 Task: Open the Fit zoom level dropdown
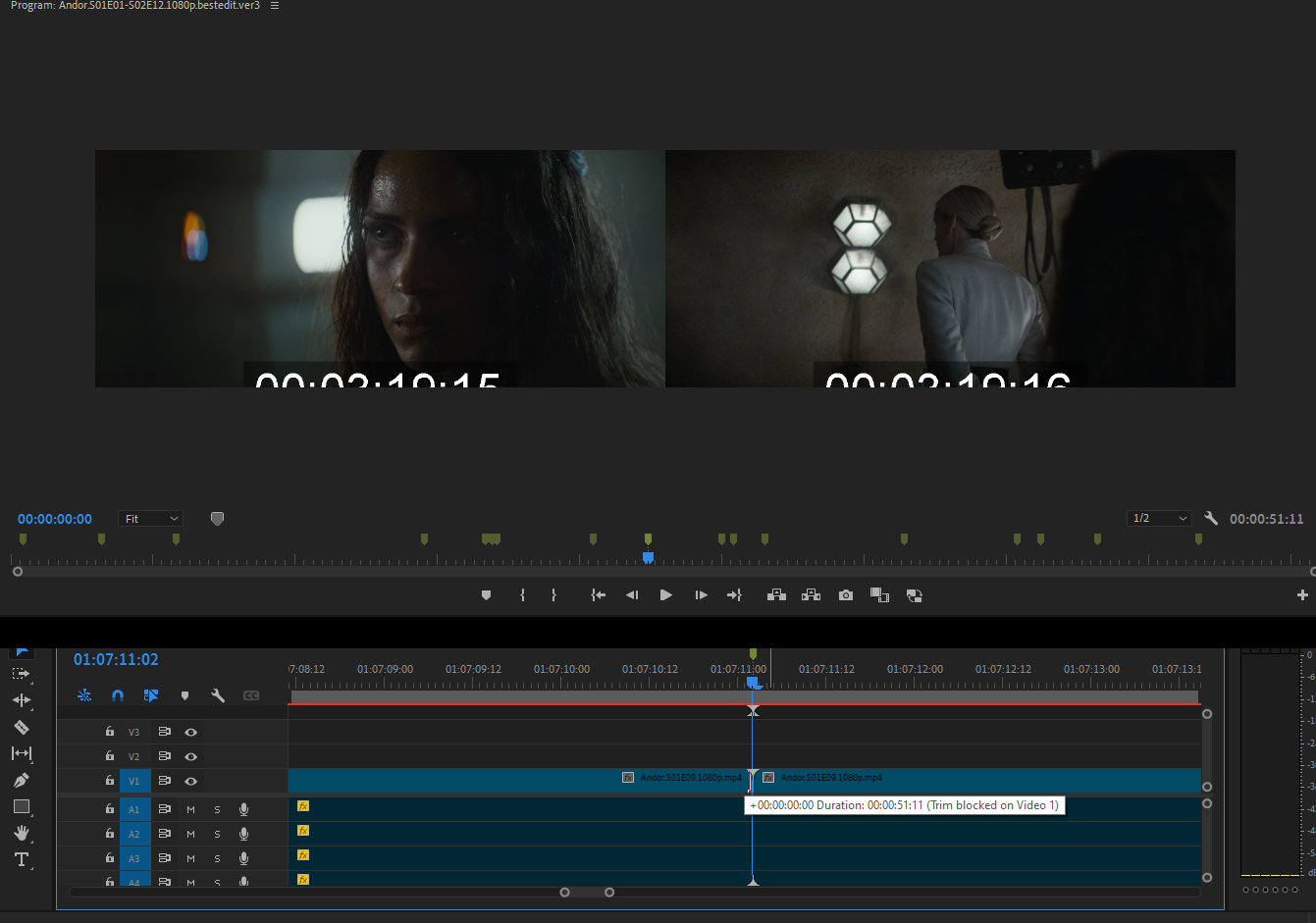150,519
